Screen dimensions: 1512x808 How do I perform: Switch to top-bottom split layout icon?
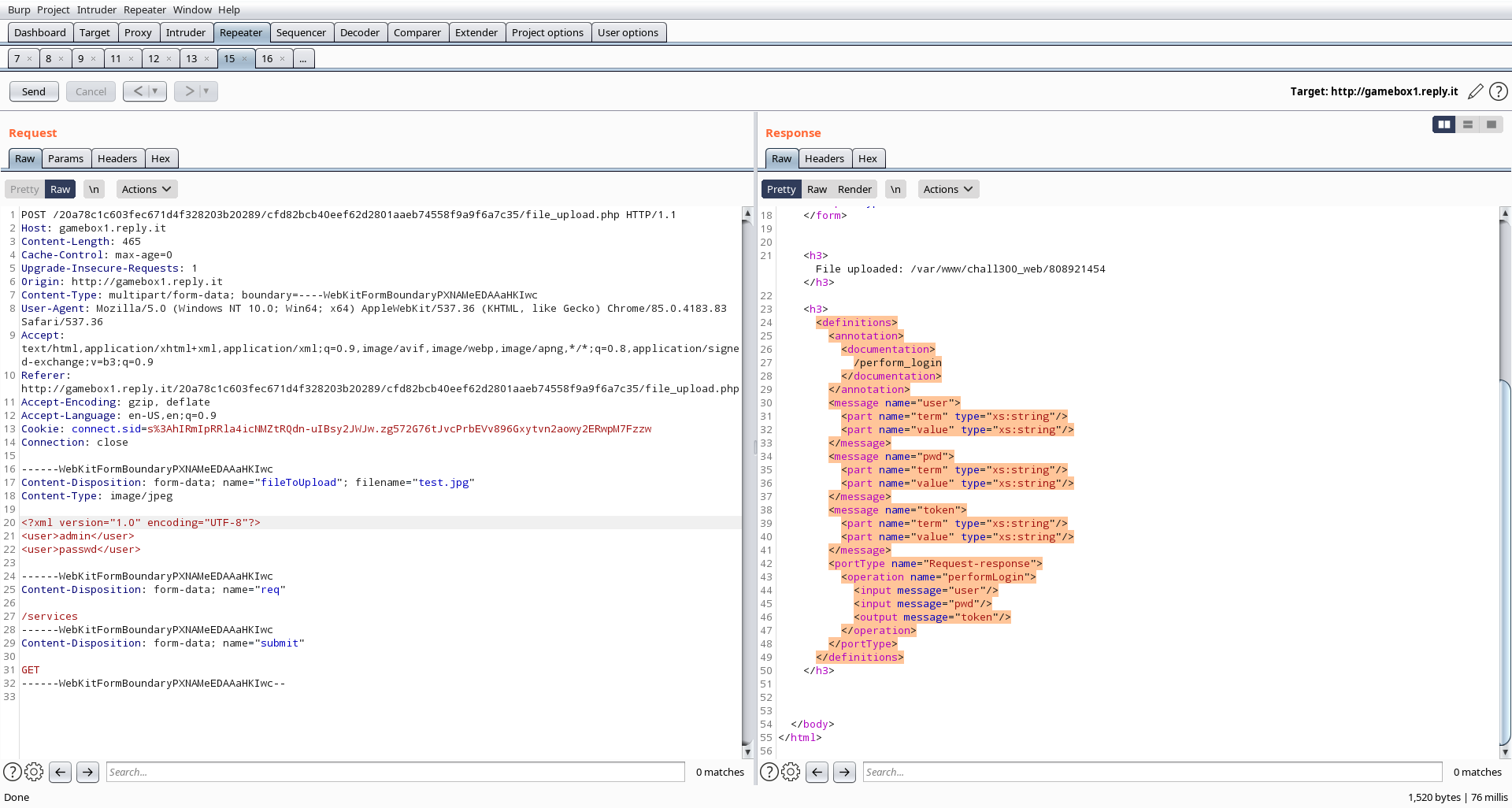(1468, 124)
